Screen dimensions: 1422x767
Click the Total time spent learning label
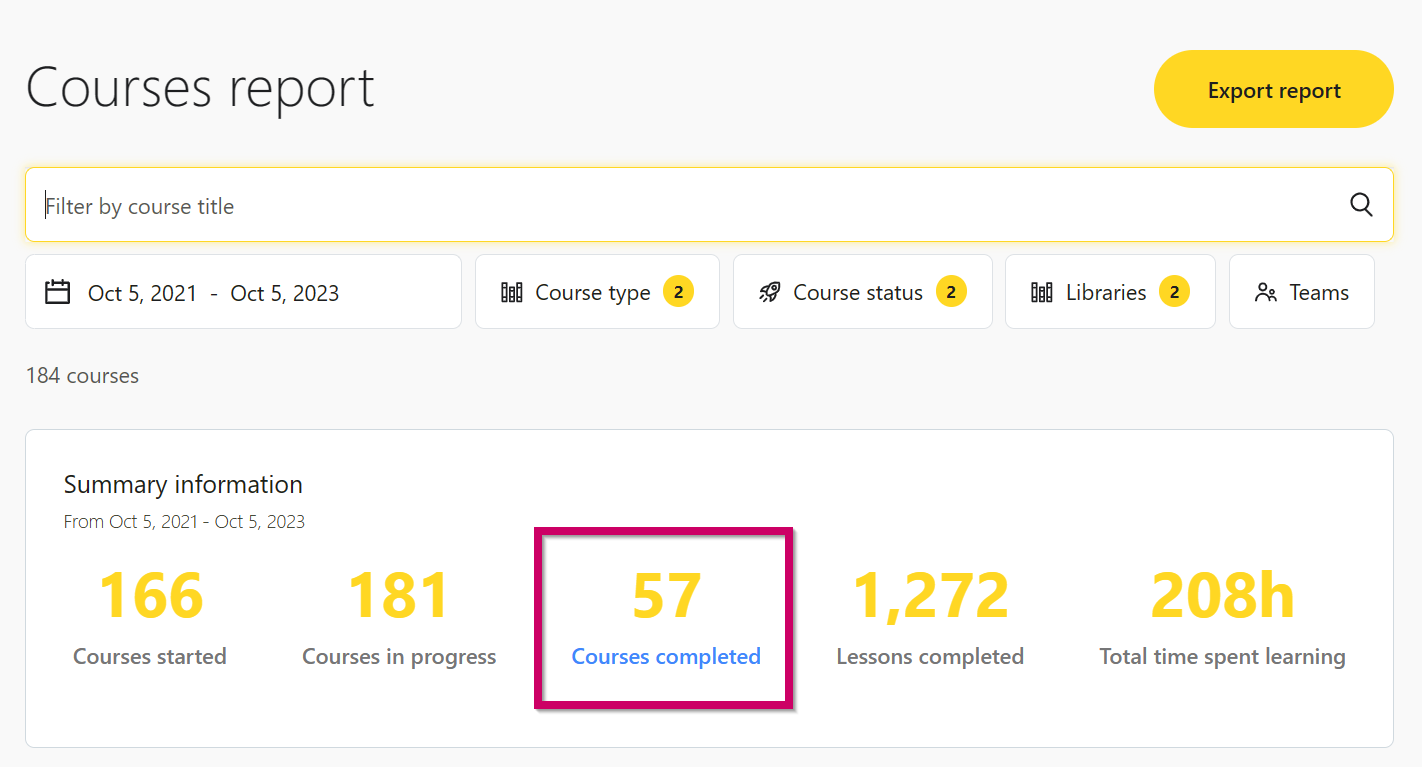tap(1222, 657)
